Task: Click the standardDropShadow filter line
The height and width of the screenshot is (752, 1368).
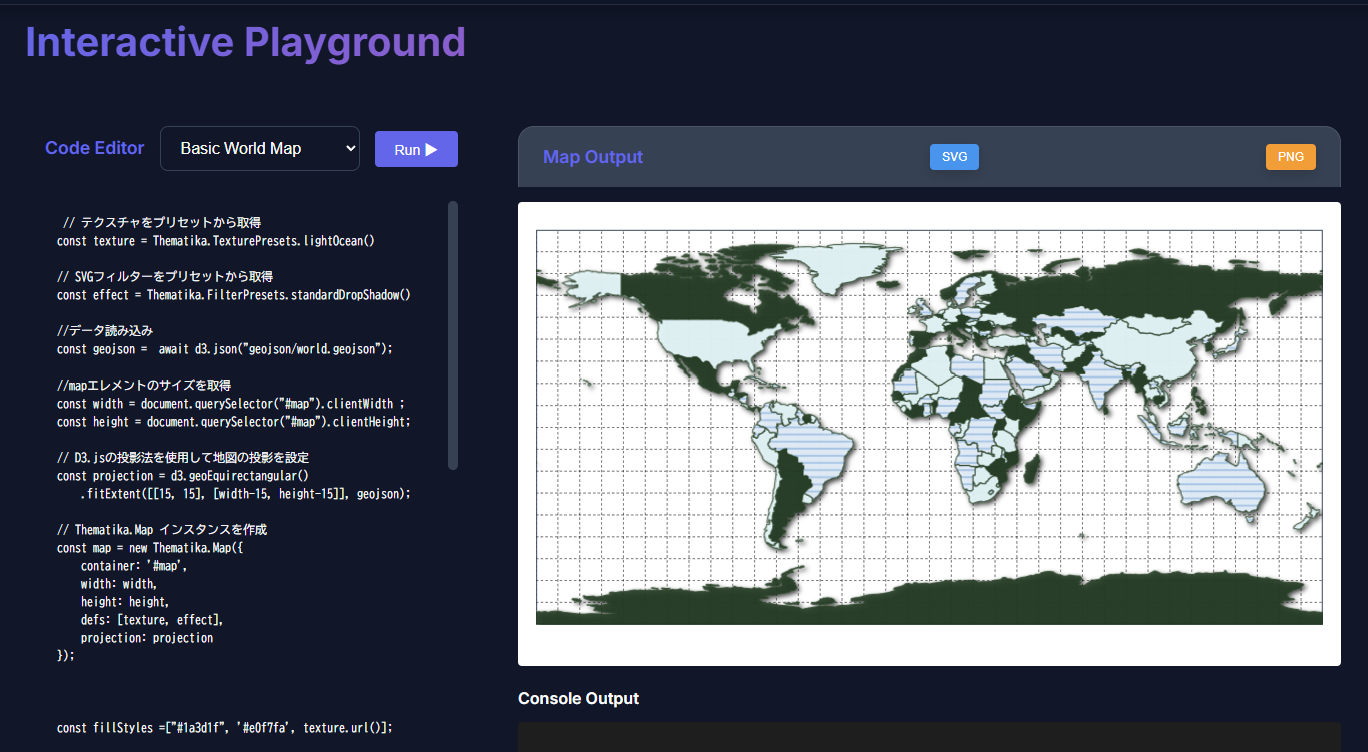Action: click(x=234, y=295)
